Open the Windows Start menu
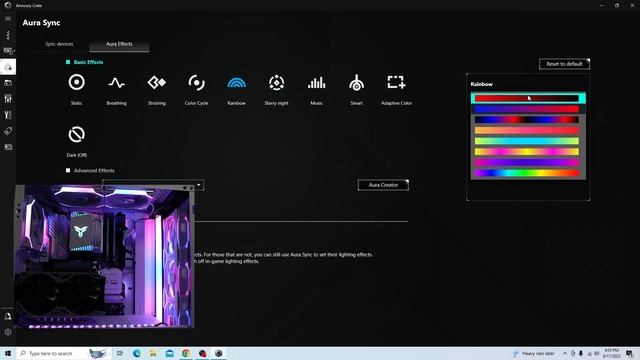 8,353
